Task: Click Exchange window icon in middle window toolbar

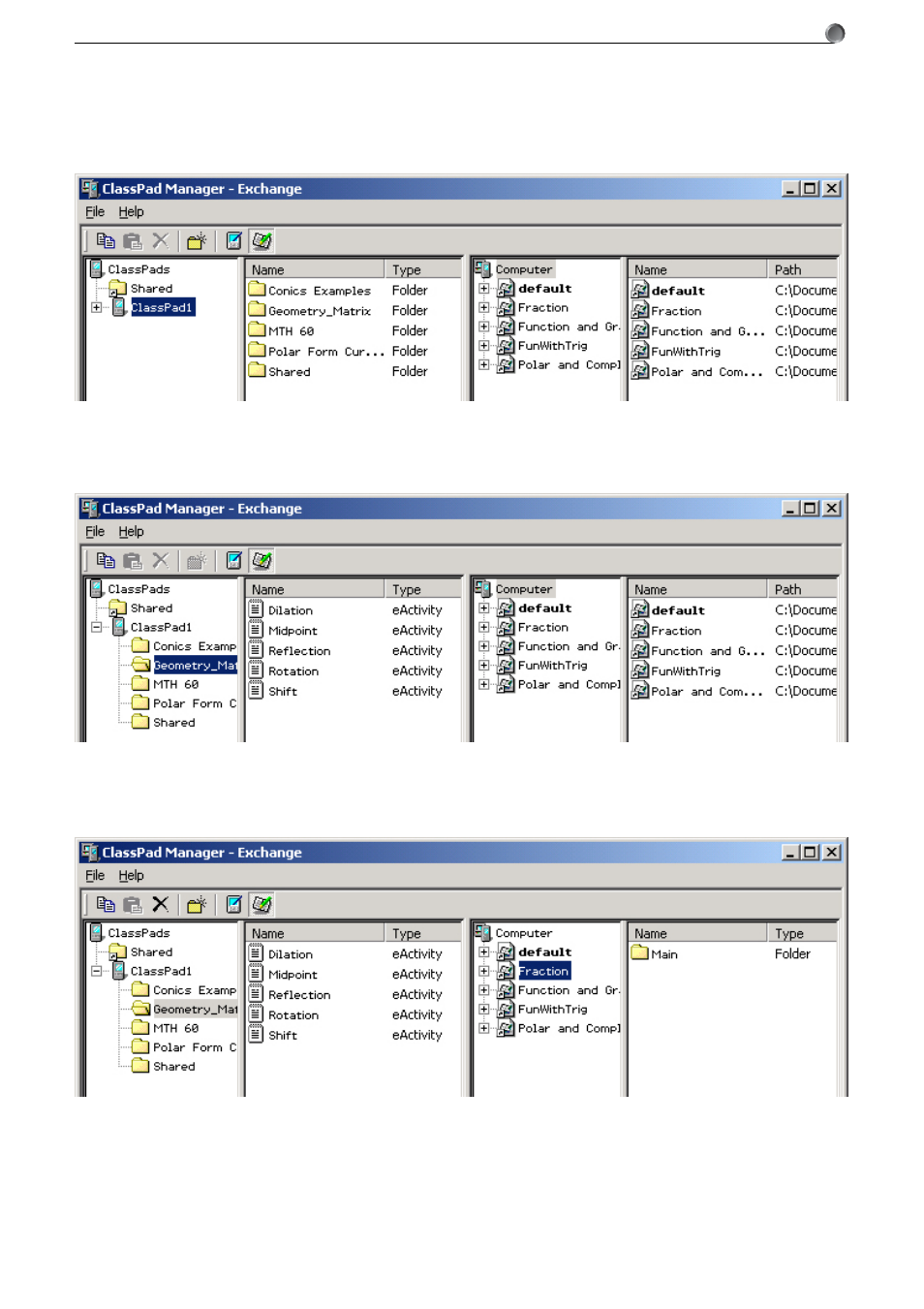Action: click(262, 560)
